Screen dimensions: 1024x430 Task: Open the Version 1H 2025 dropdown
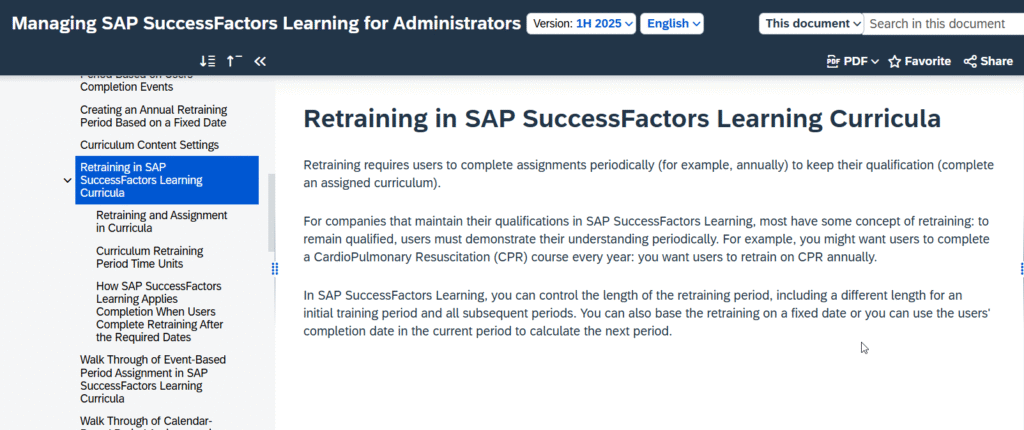click(x=581, y=23)
